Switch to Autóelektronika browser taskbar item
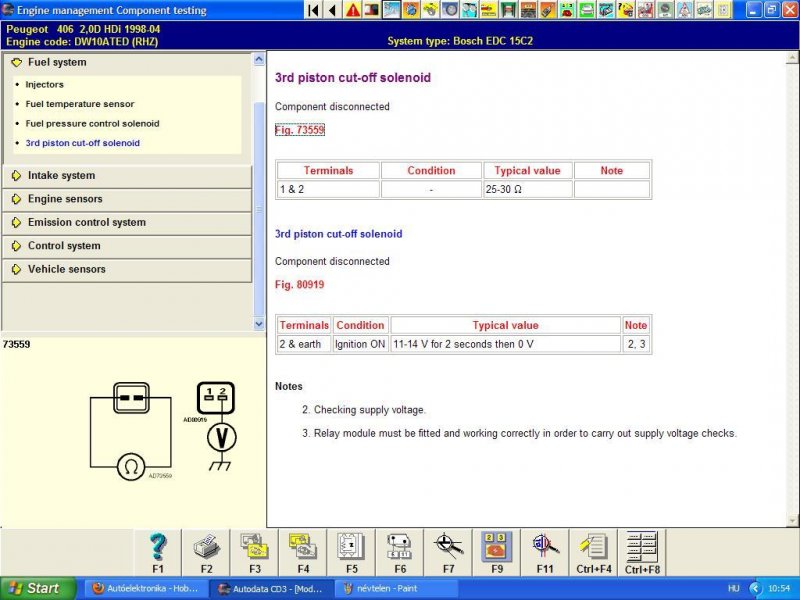This screenshot has width=800, height=600. [x=146, y=588]
